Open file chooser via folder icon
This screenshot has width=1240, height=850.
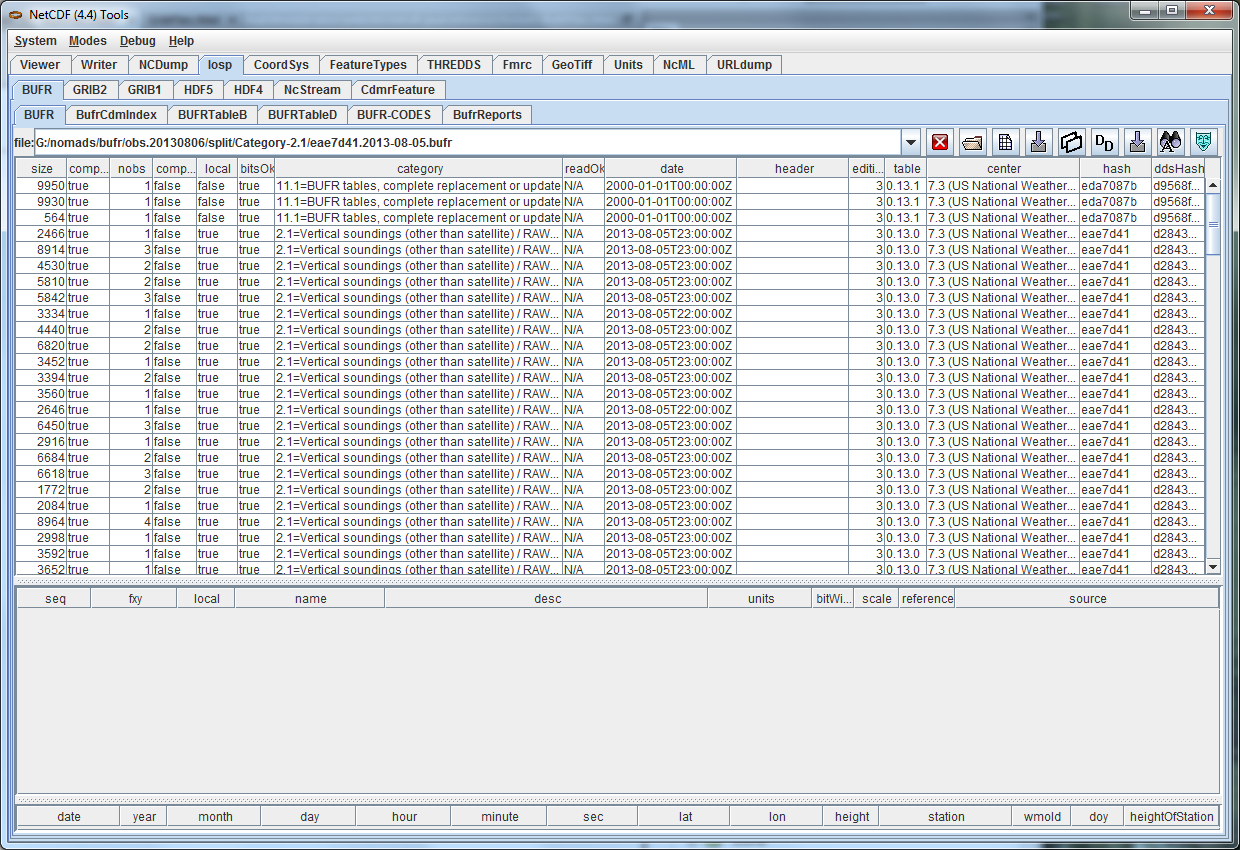[x=972, y=142]
